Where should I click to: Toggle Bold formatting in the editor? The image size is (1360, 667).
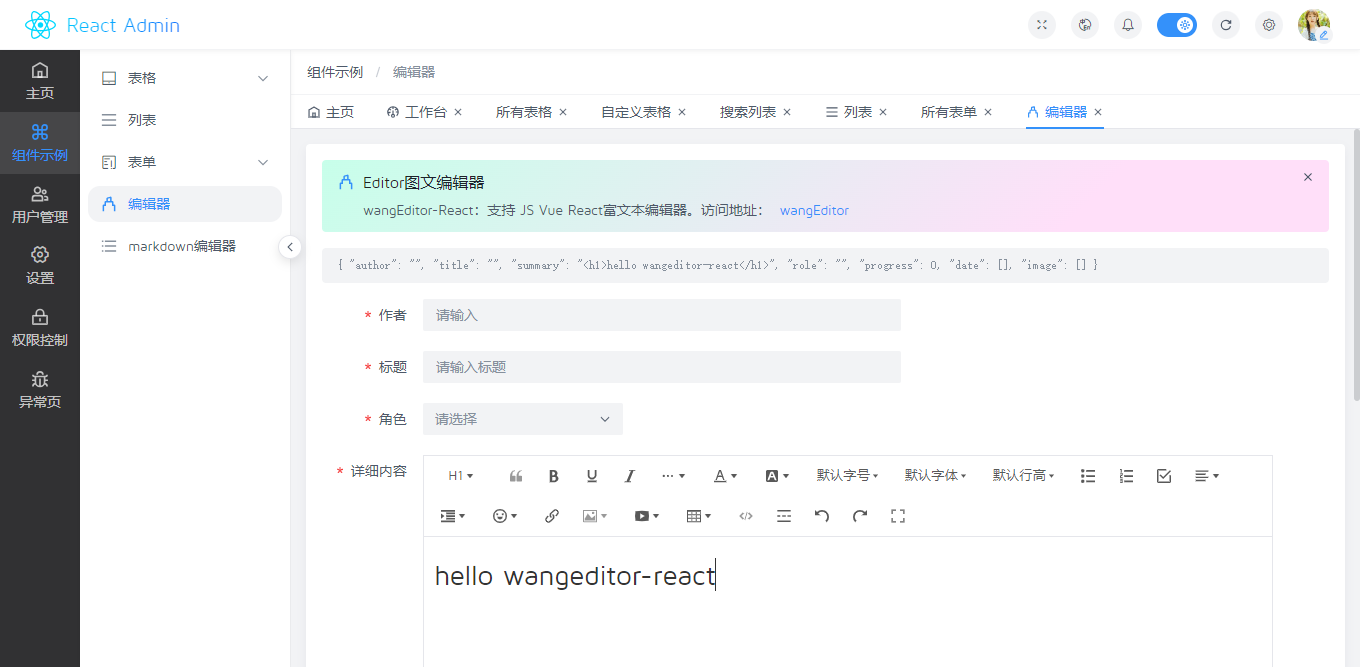[x=553, y=476]
